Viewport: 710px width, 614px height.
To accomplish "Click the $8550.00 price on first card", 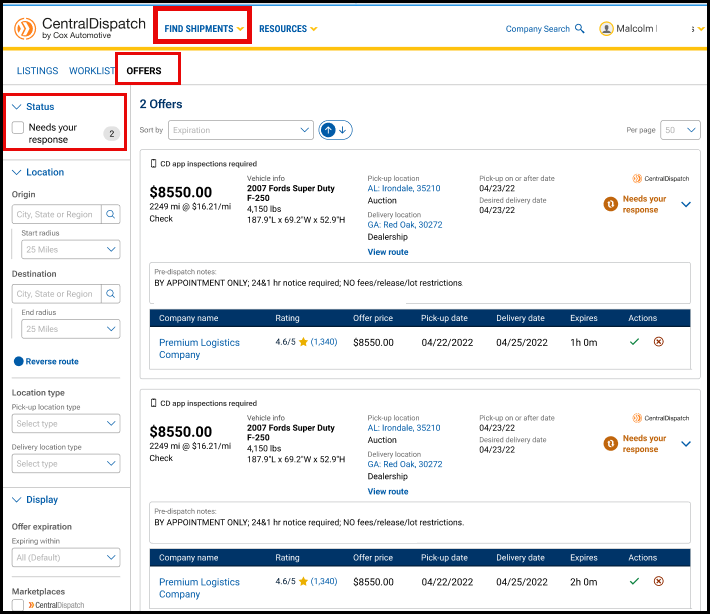I will coord(181,192).
